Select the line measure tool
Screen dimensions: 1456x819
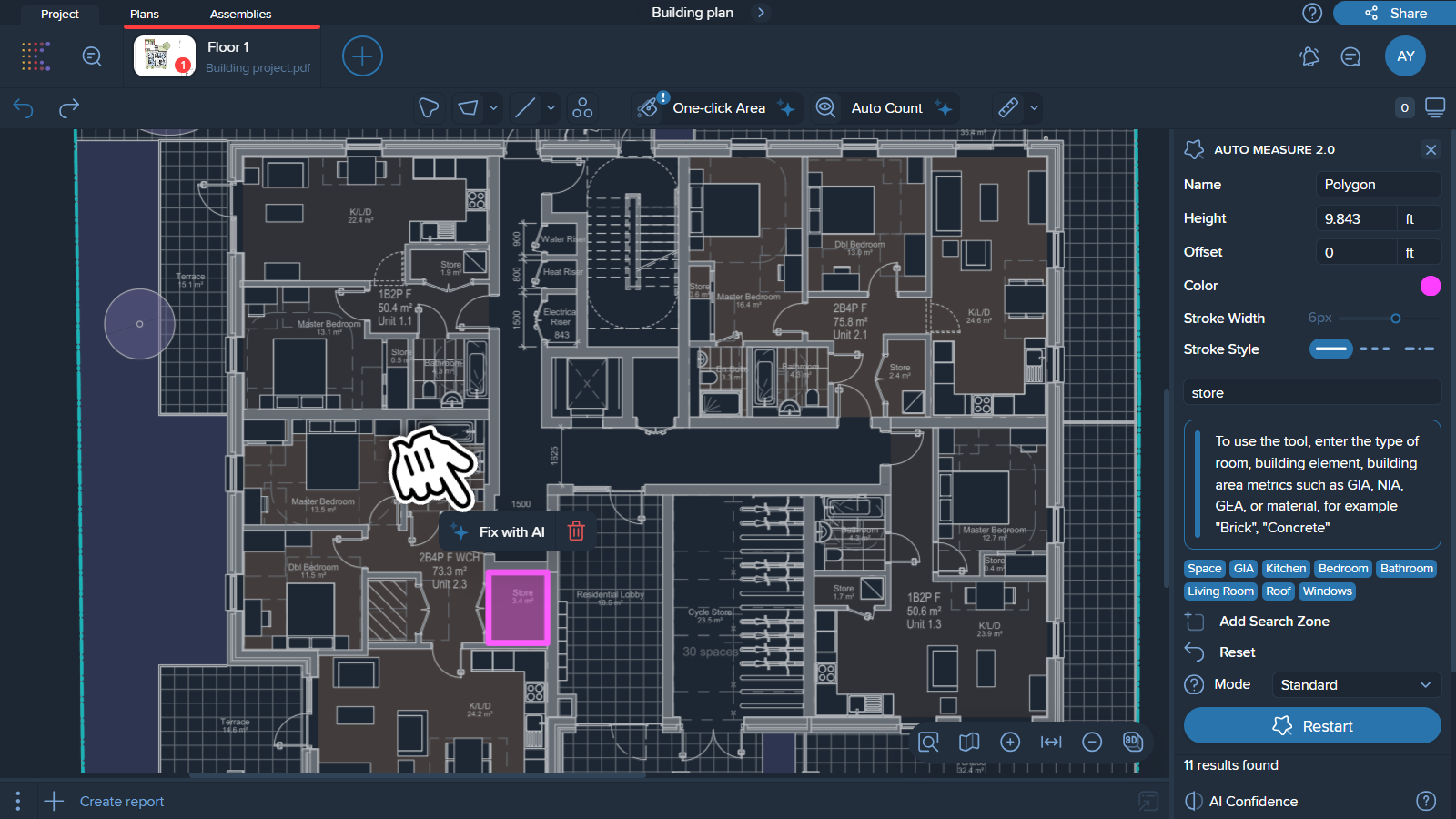click(526, 108)
